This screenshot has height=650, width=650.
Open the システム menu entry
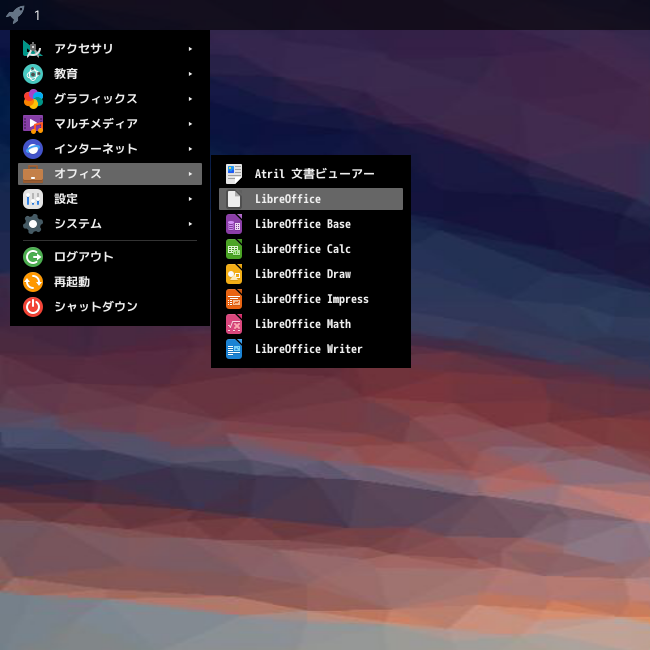(x=110, y=224)
